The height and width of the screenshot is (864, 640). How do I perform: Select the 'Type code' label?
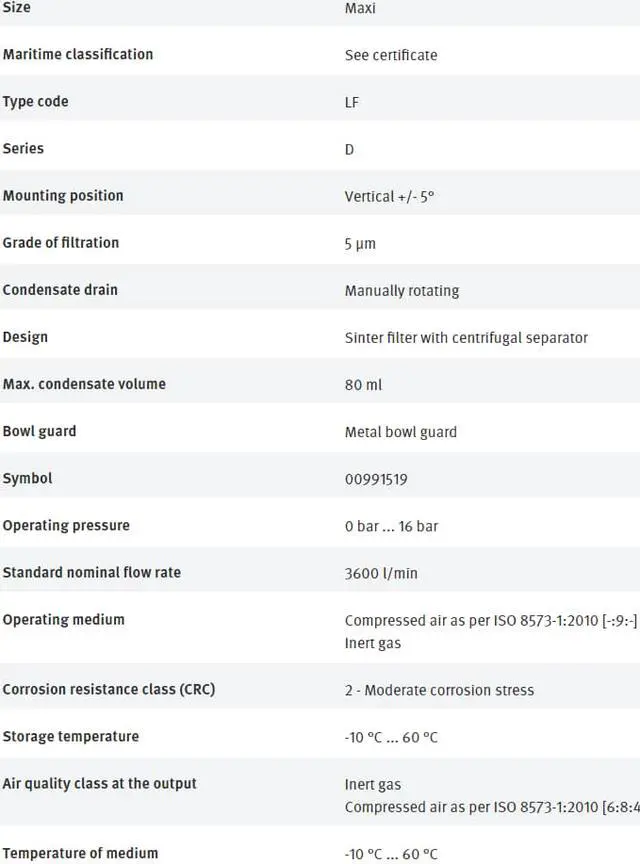(36, 101)
